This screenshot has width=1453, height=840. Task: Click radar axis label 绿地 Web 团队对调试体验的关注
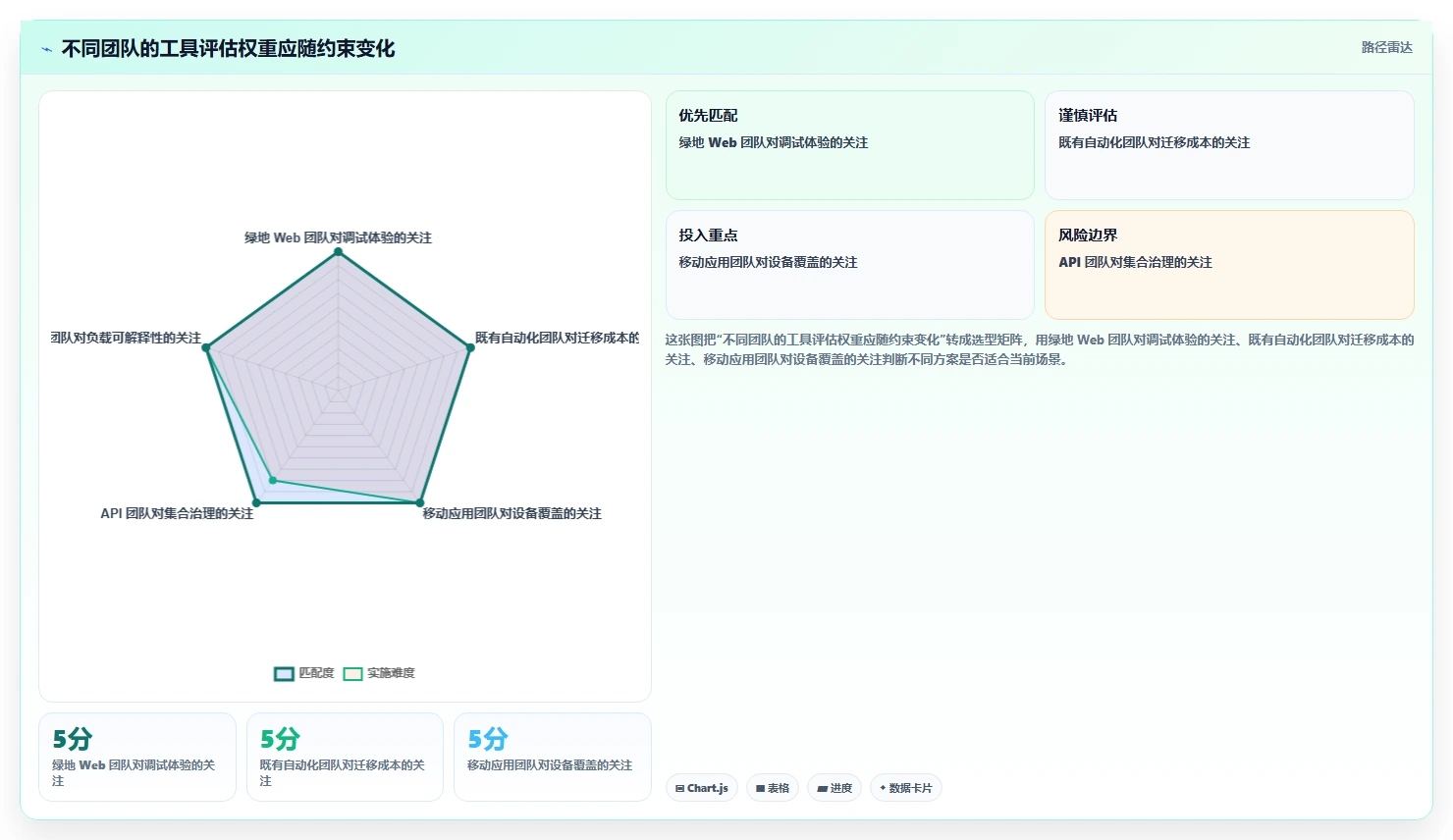338,237
